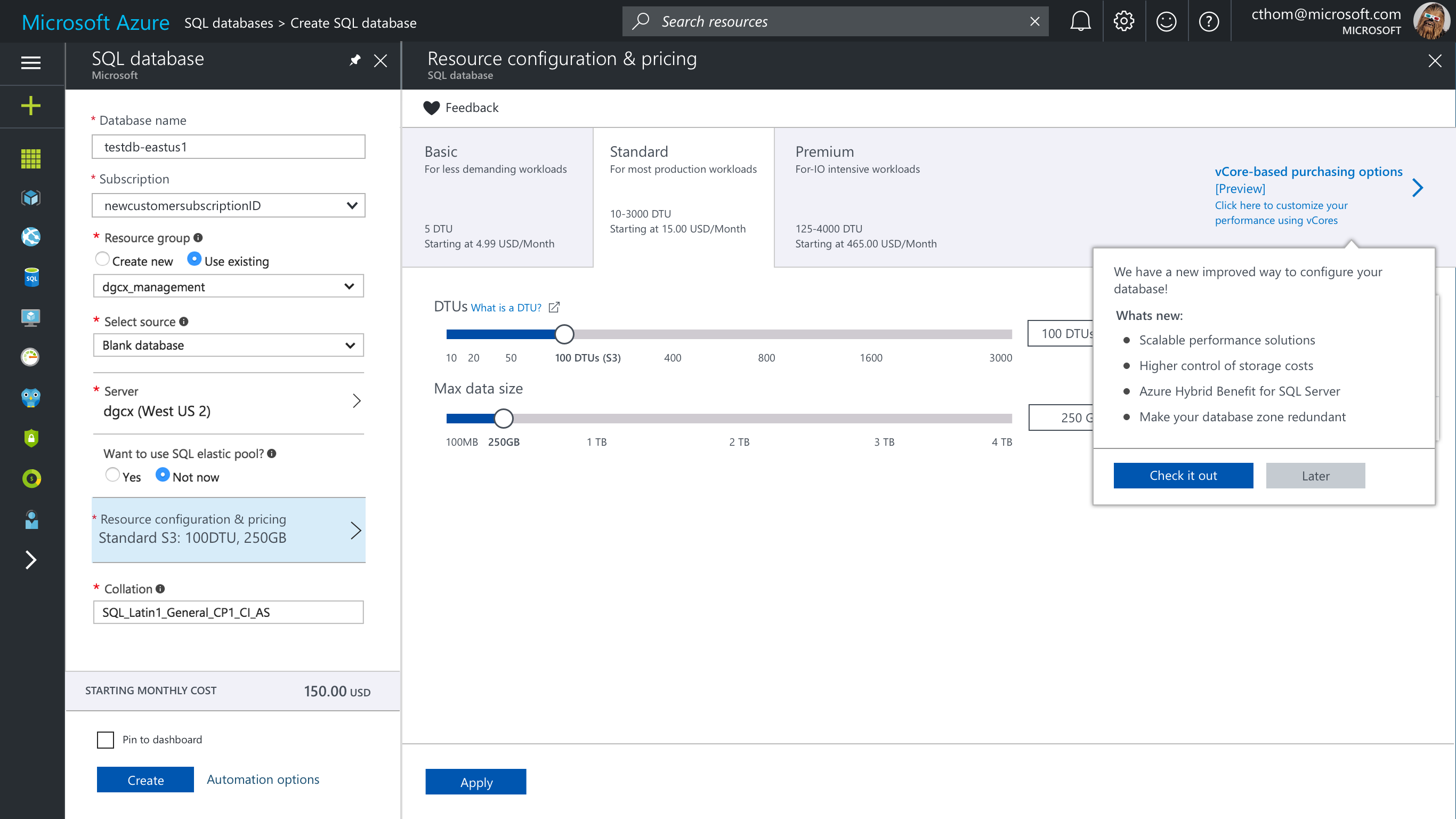The width and height of the screenshot is (1456, 819).
Task: Open Help and support person icon
Action: click(31, 520)
